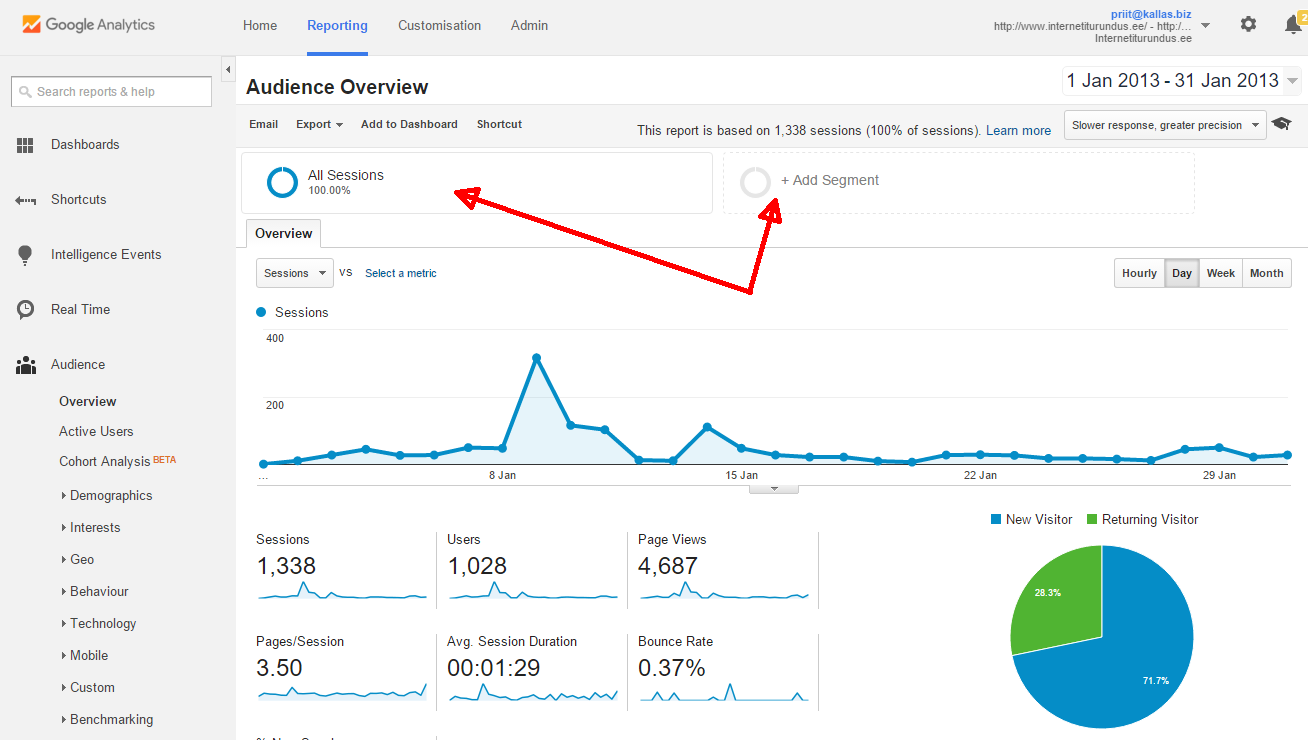Switch chart granularity to Hourly
Viewport: 1308px width, 740px height.
tap(1139, 273)
